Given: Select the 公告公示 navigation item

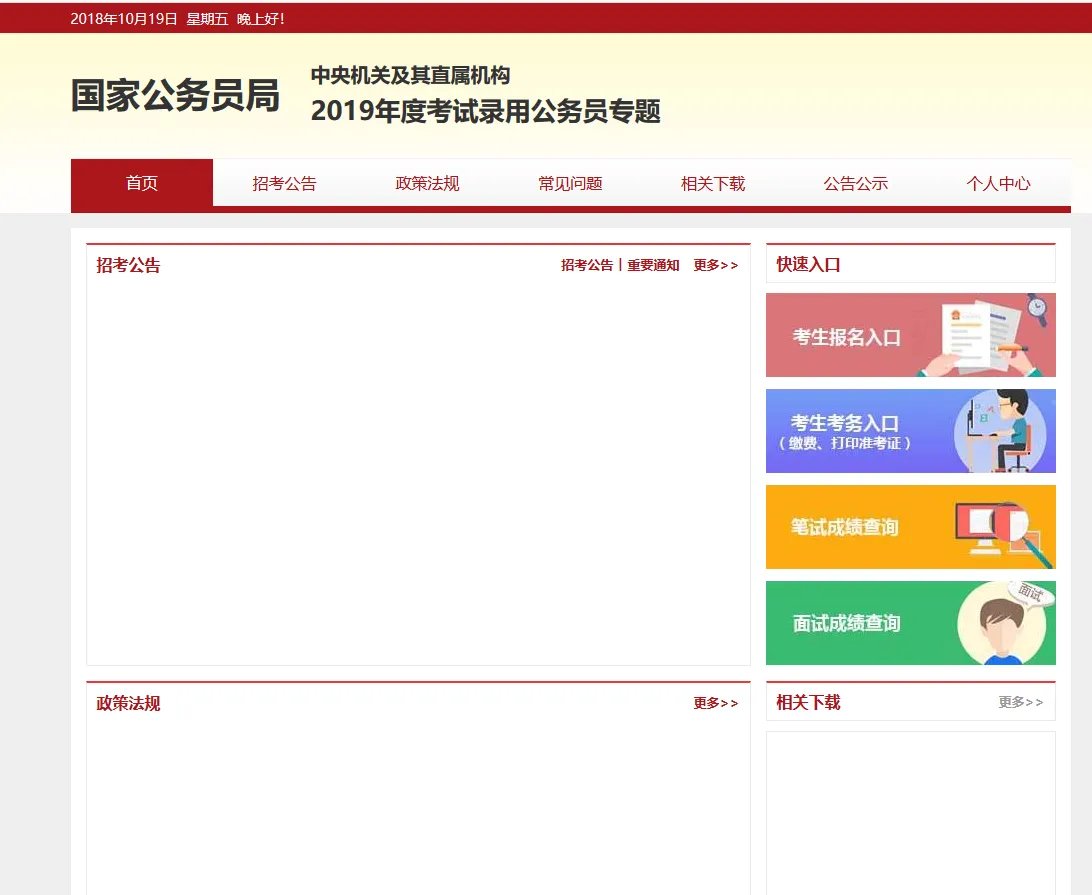Looking at the screenshot, I should (x=855, y=184).
